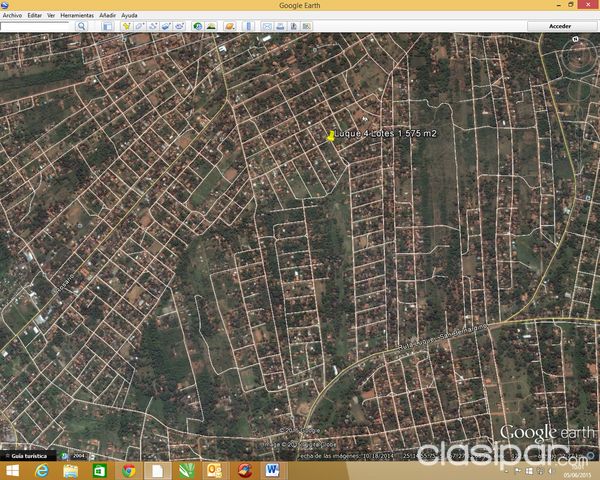
Task: Open the planet switcher icon
Action: point(230,26)
